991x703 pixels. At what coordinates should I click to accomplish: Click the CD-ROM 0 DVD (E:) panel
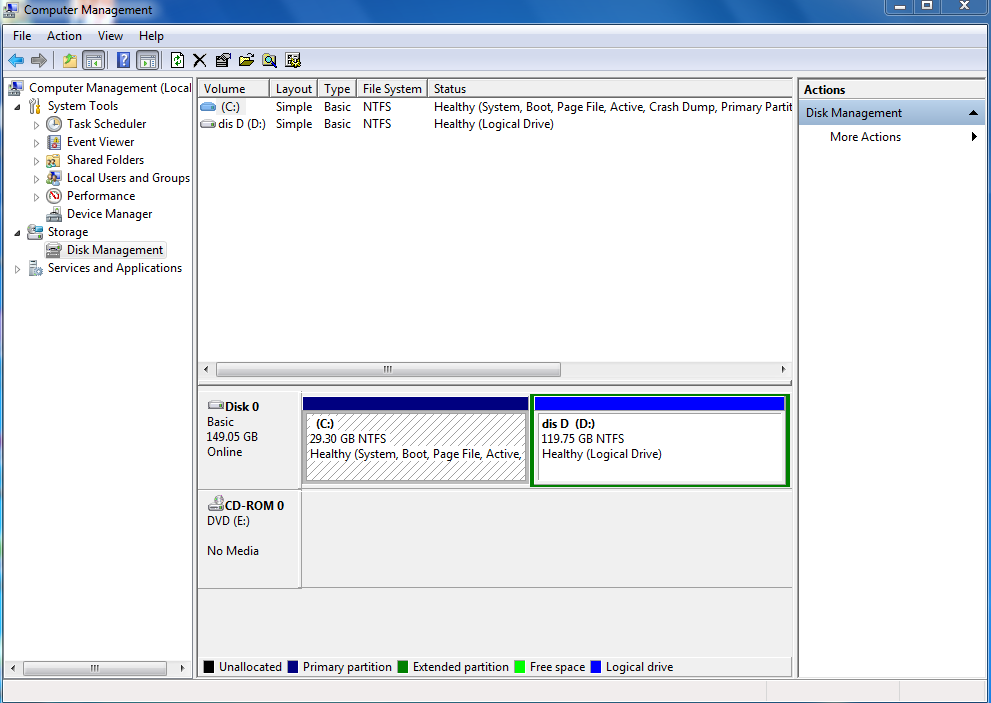tap(249, 539)
